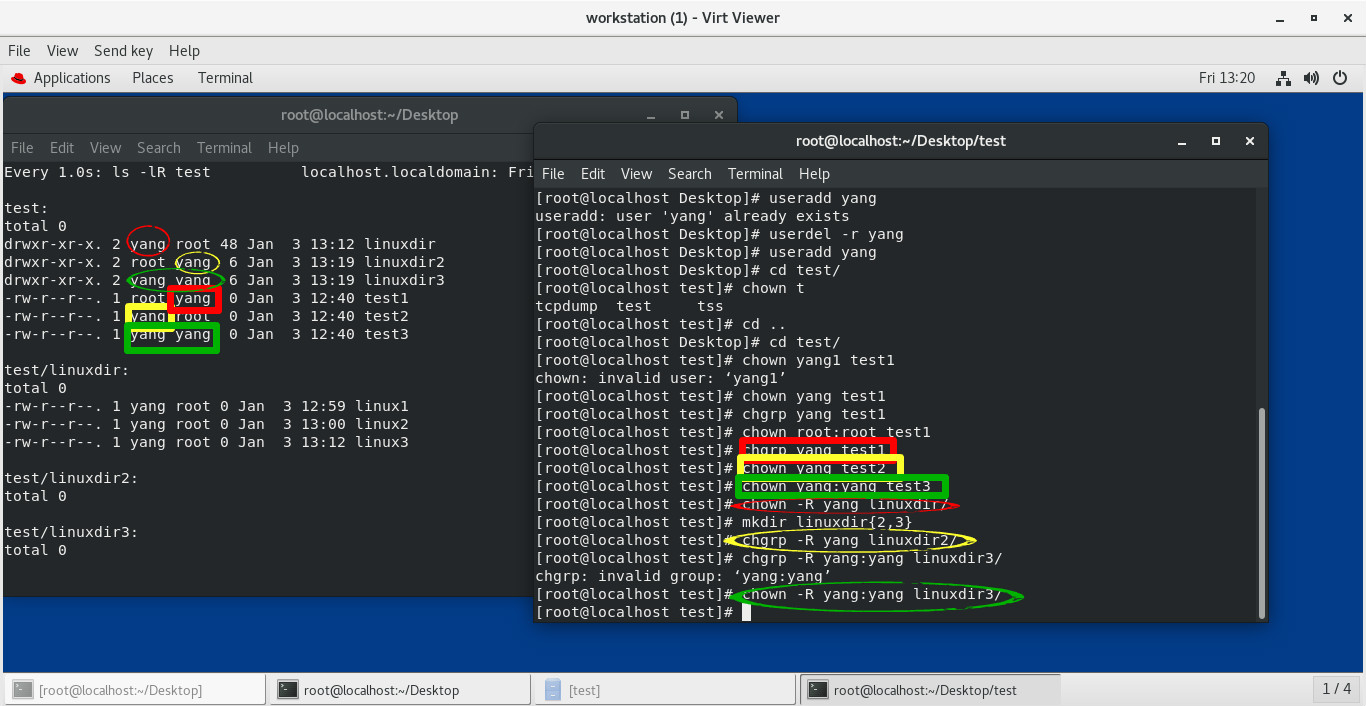The width and height of the screenshot is (1366, 706).
Task: Click 'useradd: user 'yang' already exists' line
Action: point(692,216)
